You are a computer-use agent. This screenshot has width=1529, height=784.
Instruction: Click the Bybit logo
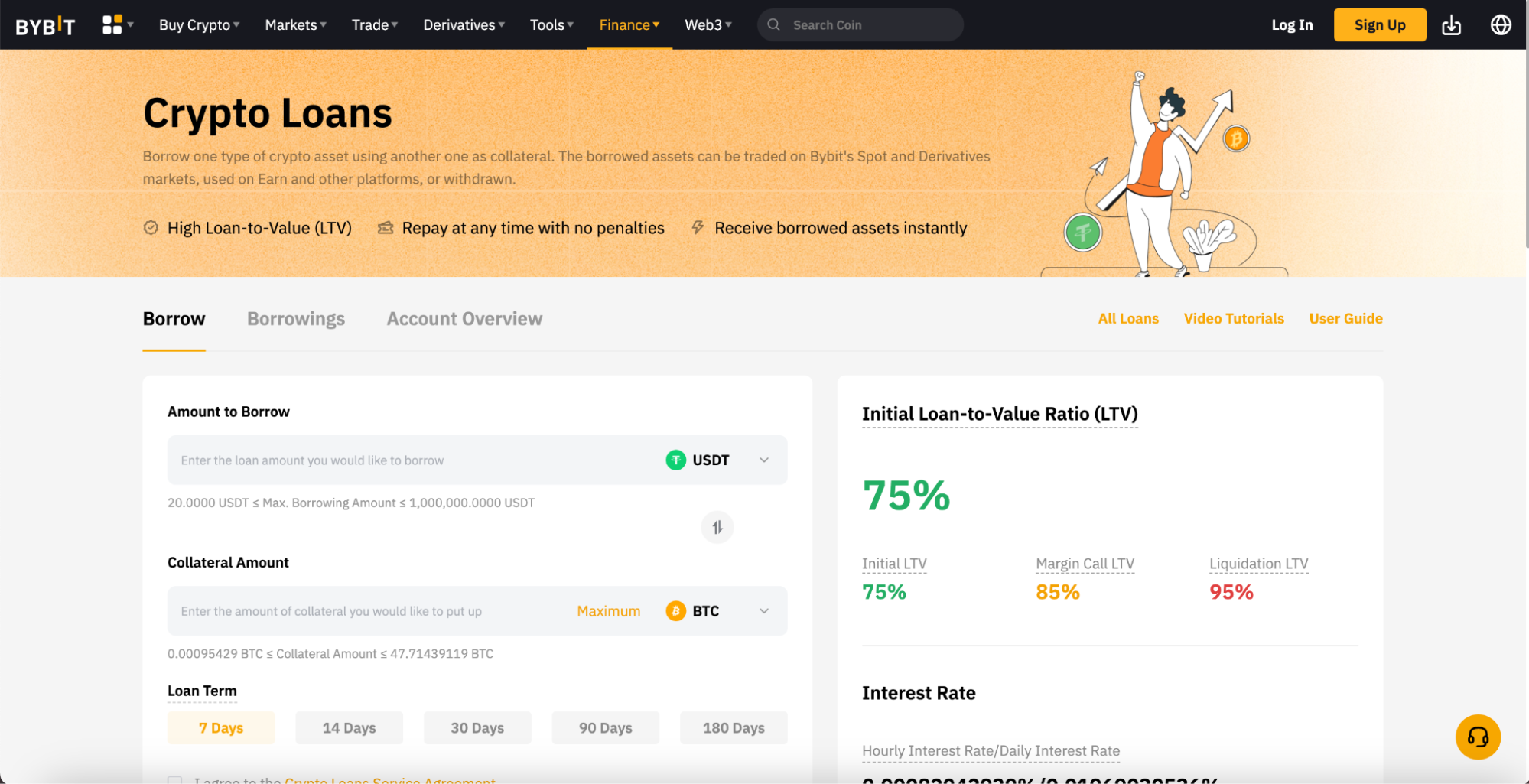tap(45, 24)
